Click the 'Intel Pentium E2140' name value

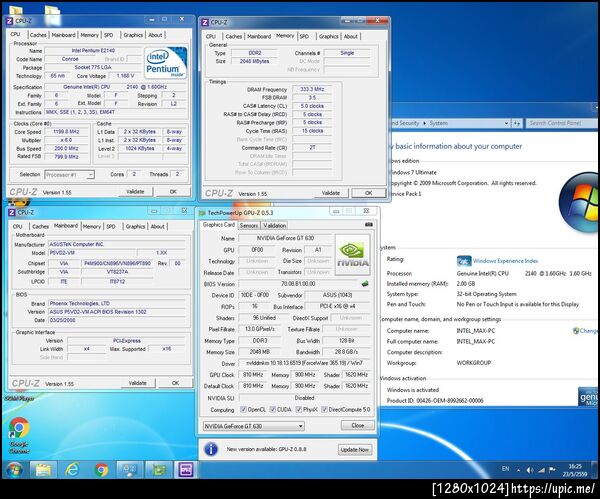(93, 51)
